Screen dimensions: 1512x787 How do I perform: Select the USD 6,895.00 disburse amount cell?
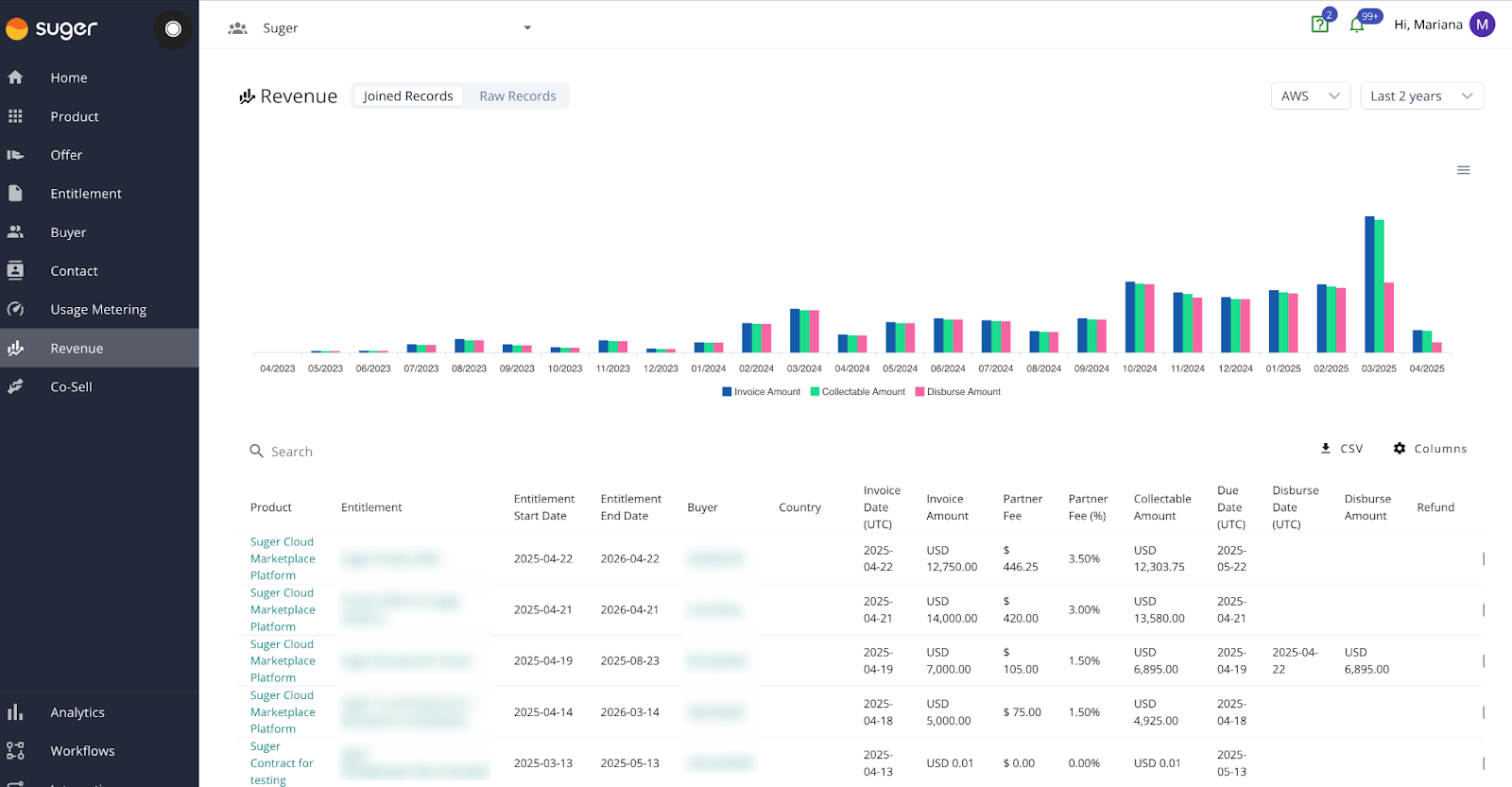point(1366,660)
